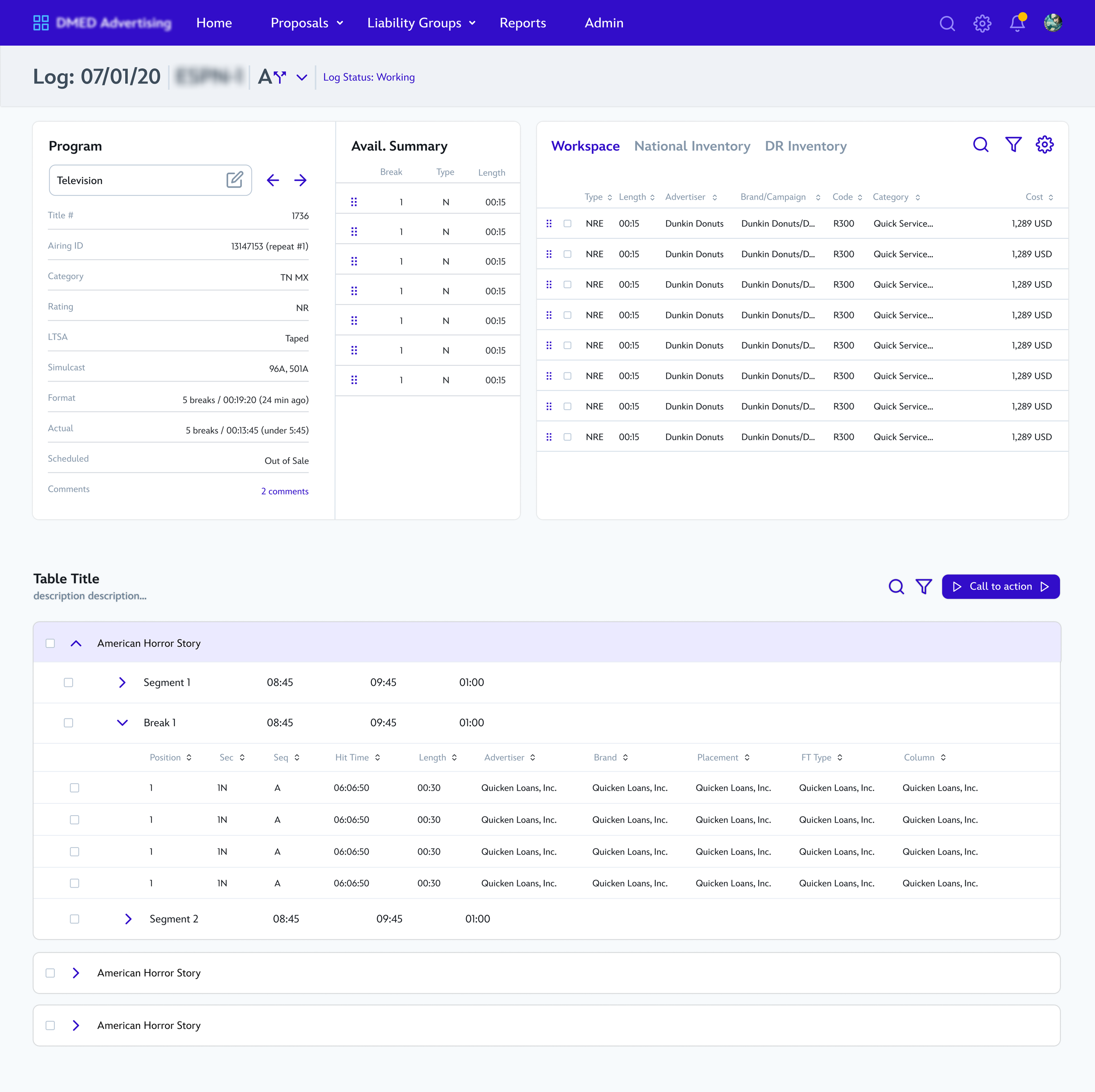1095x1092 pixels.
Task: Open the 2 comments link
Action: coord(285,491)
